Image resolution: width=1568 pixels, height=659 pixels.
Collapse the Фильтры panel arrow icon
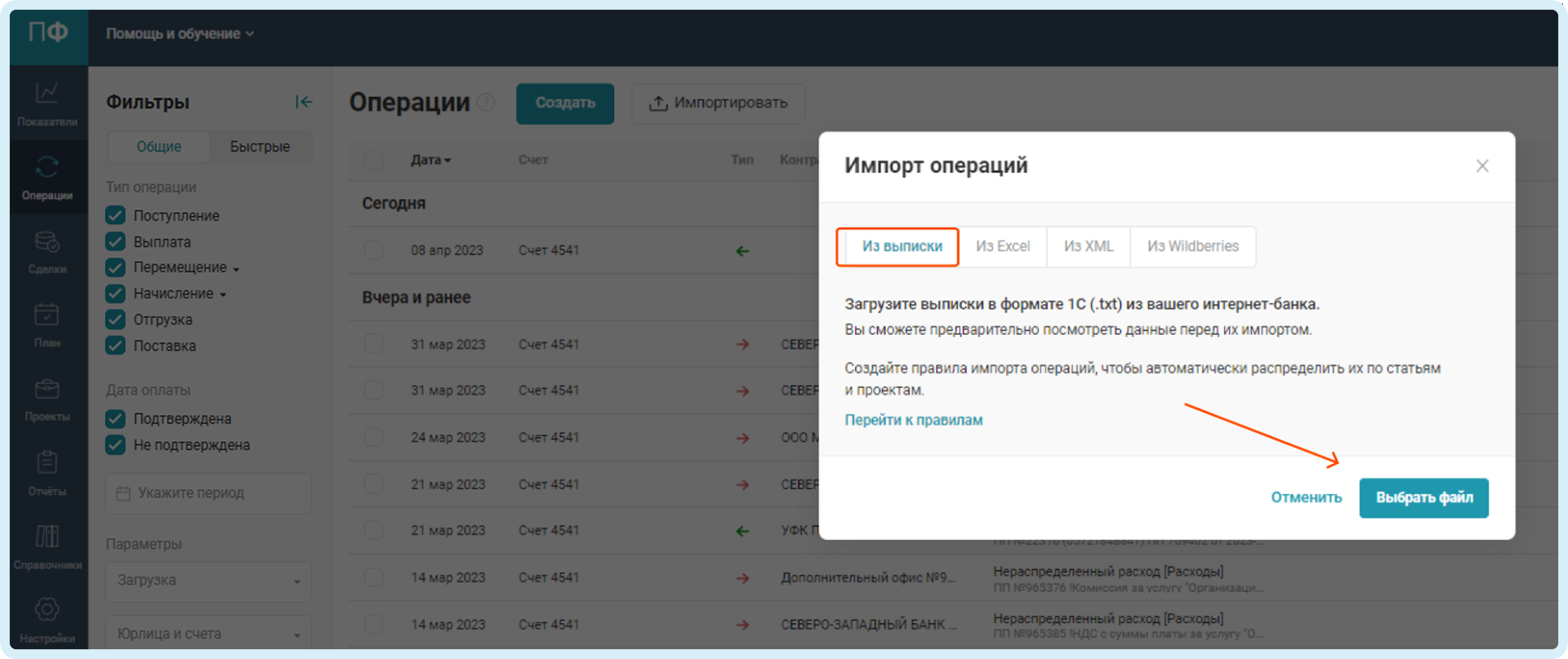click(x=303, y=102)
